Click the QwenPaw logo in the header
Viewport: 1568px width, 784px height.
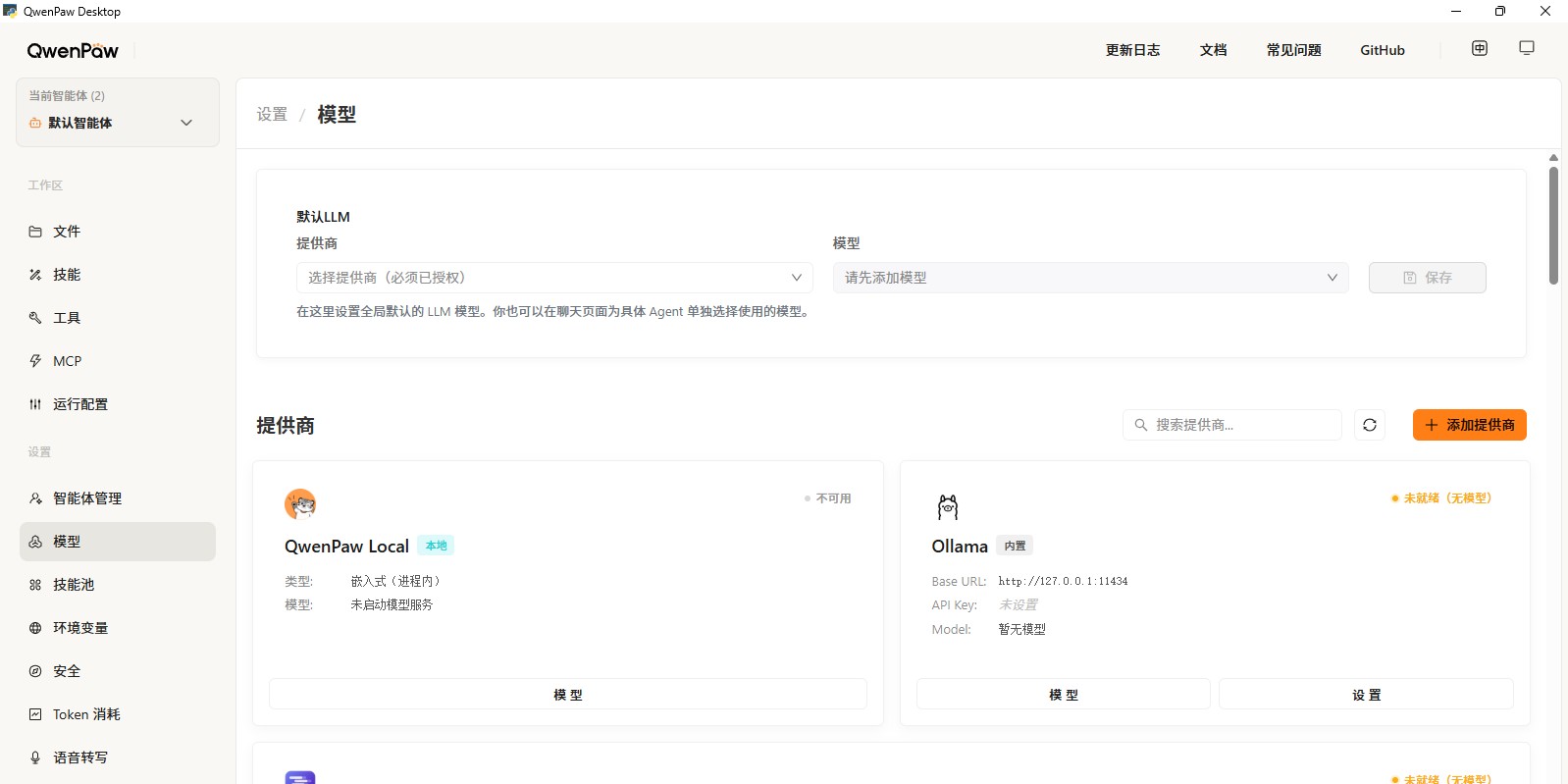(x=73, y=51)
